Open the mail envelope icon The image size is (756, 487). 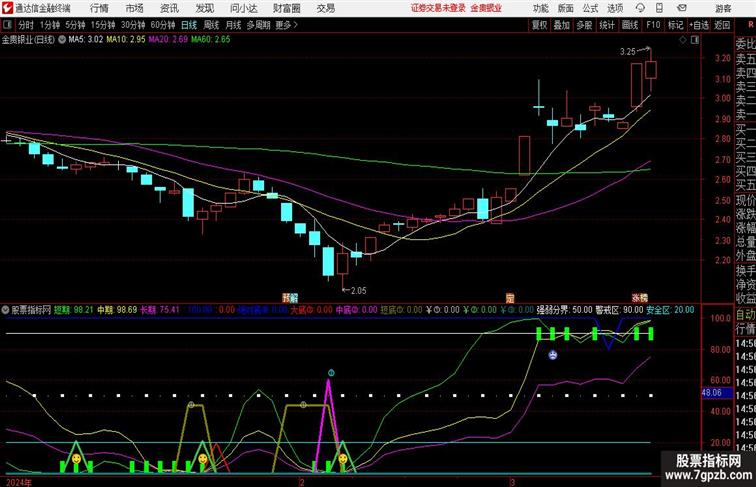coord(682,8)
